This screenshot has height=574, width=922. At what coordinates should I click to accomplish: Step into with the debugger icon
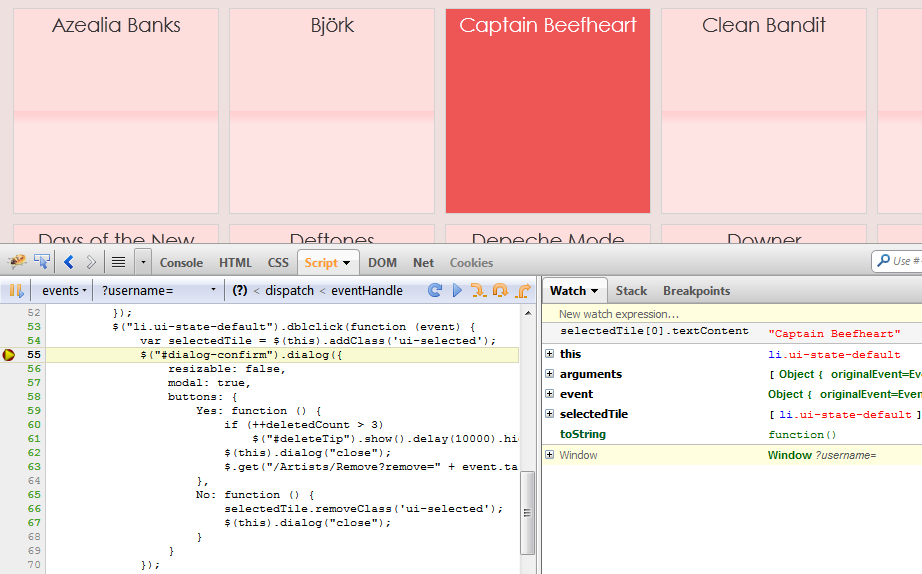479,290
